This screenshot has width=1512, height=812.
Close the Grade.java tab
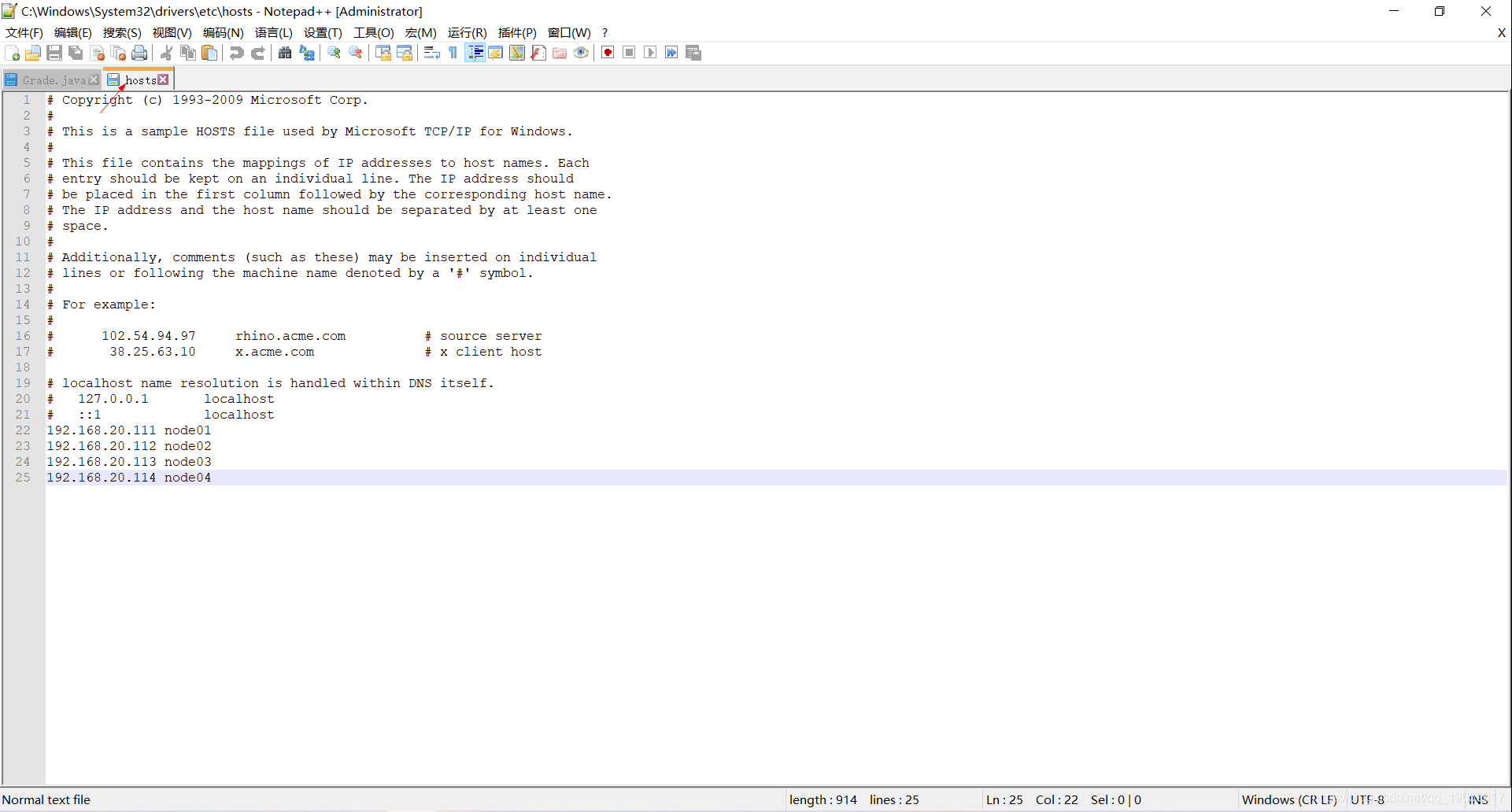pos(94,80)
